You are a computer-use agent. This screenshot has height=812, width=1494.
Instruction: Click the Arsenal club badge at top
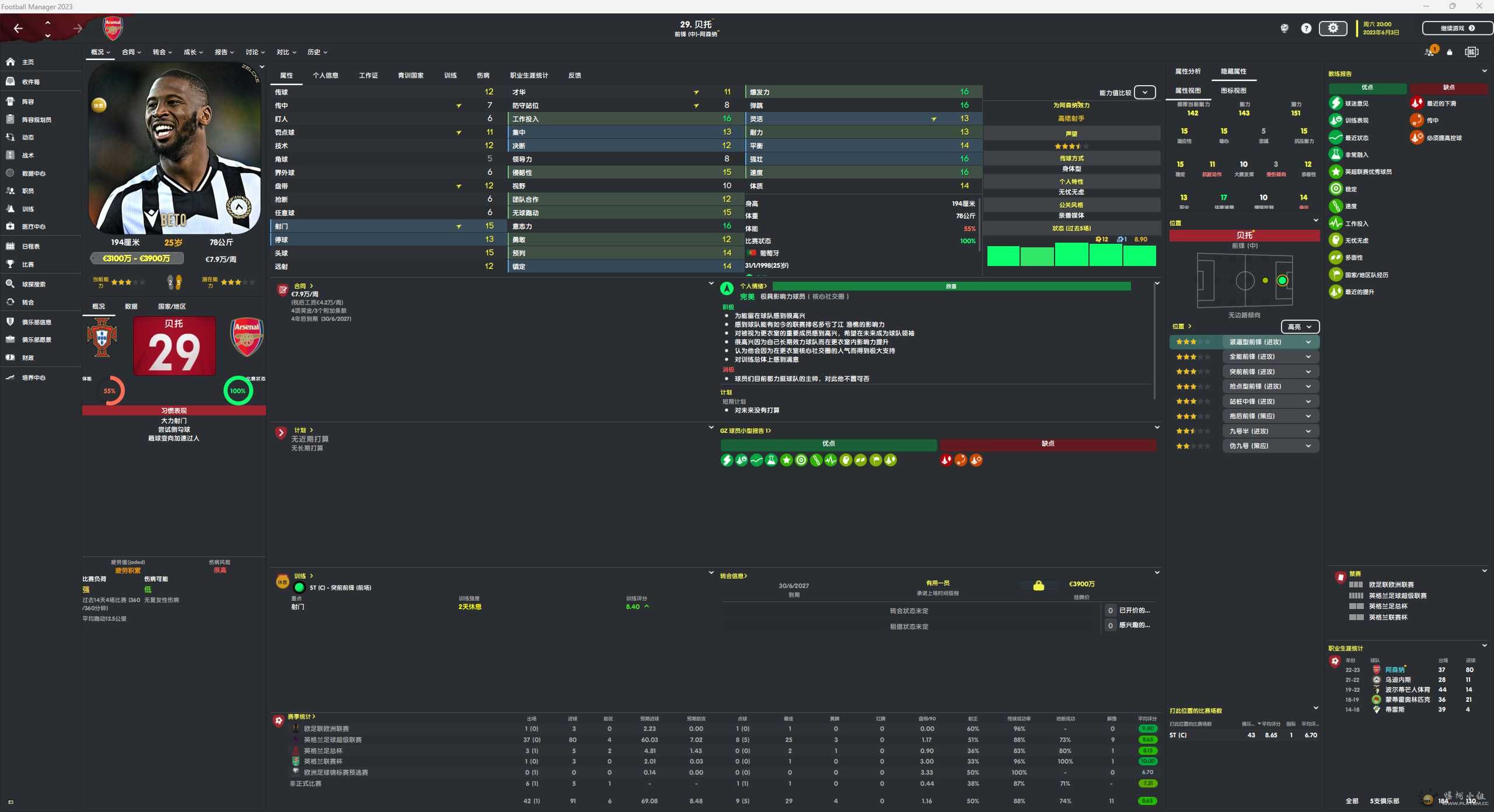pyautogui.click(x=113, y=27)
